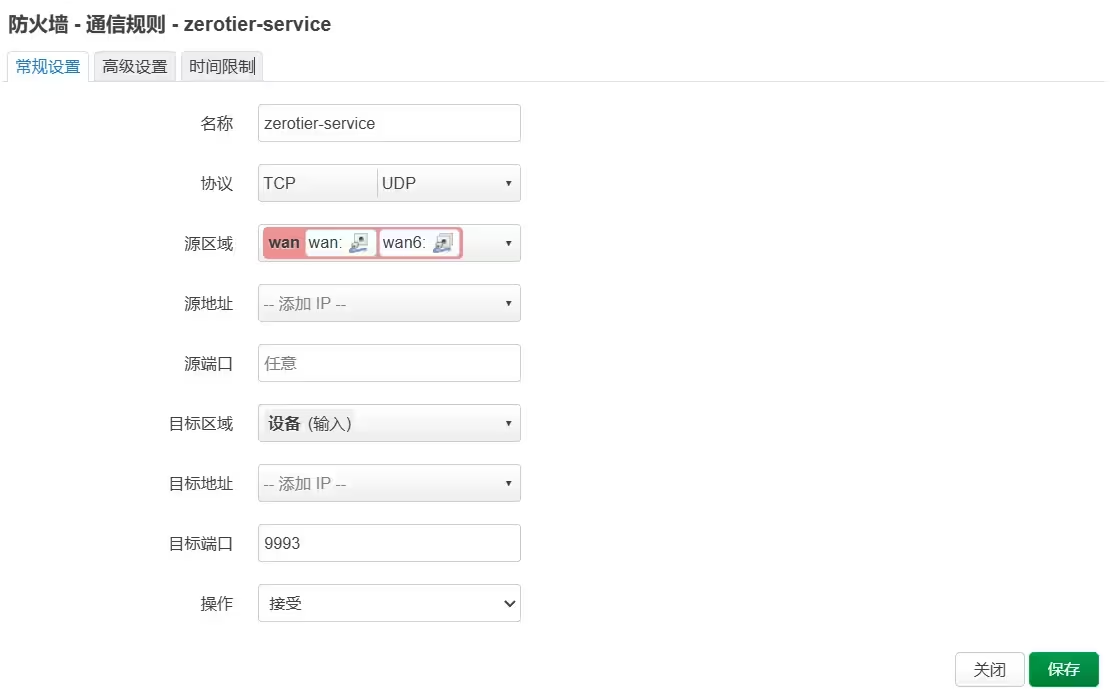Open source address IP dropdown
The image size is (1115, 700).
[x=508, y=303]
